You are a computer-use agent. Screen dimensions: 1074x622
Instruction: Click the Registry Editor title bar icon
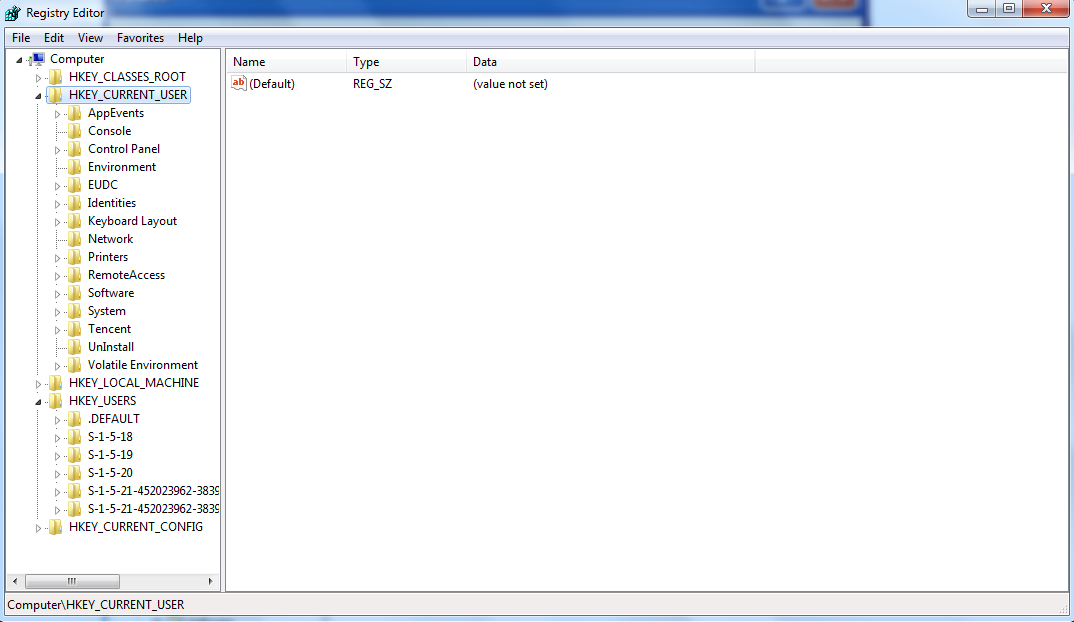[12, 12]
